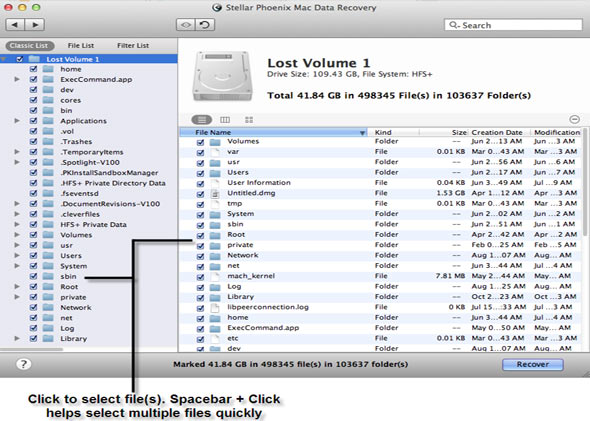Uncheck the Lost Volume 1 checkbox

20,59
